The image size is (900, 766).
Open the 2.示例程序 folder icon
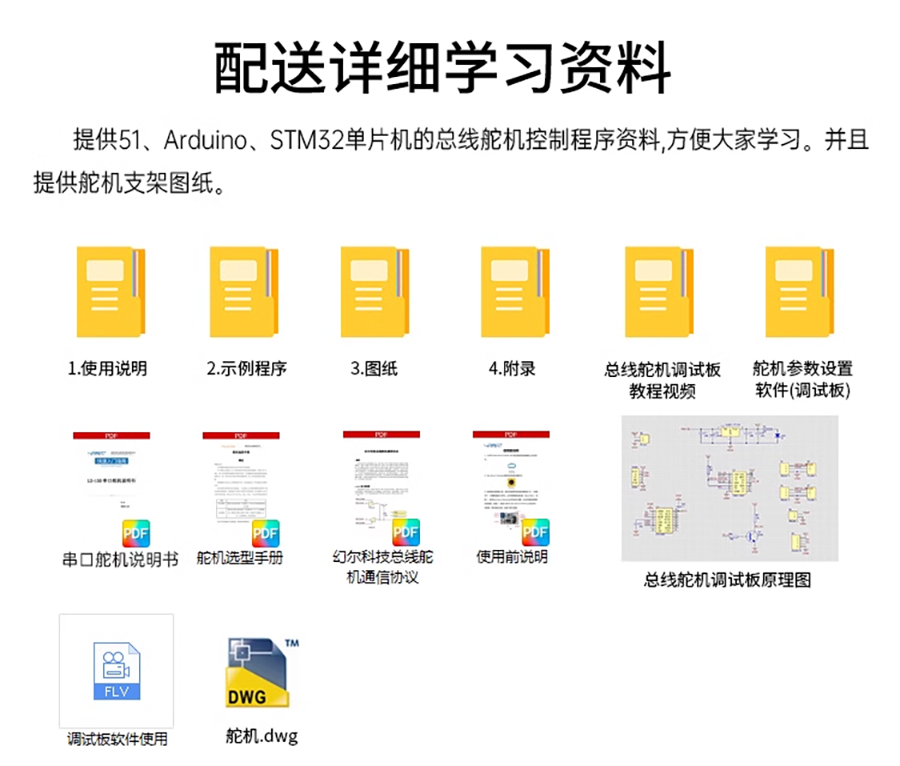[244, 291]
